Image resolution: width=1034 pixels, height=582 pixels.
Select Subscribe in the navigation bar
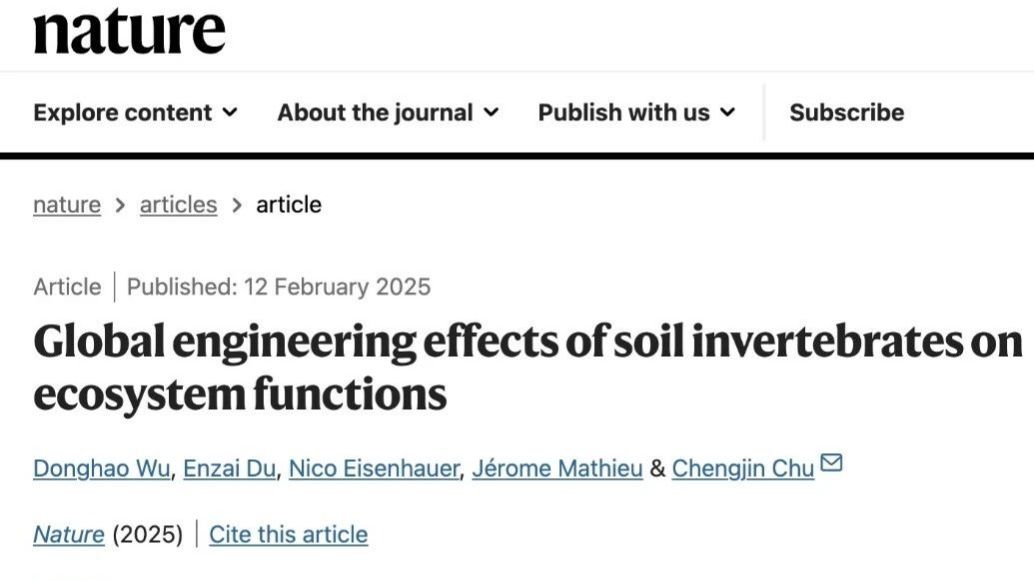[846, 112]
